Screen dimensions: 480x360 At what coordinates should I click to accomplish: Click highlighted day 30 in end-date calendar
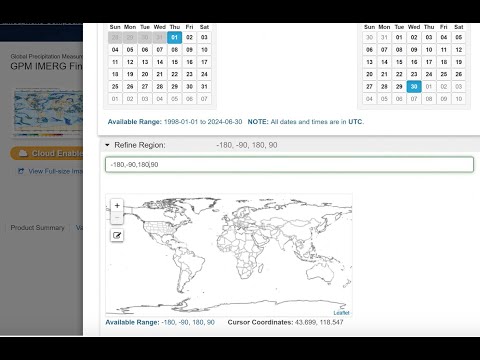click(414, 87)
